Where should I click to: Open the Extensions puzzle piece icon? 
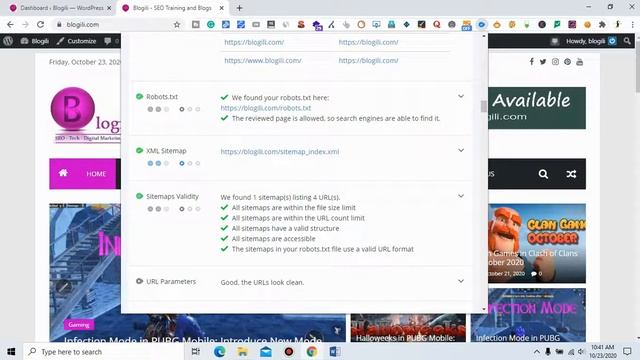tap(602, 24)
